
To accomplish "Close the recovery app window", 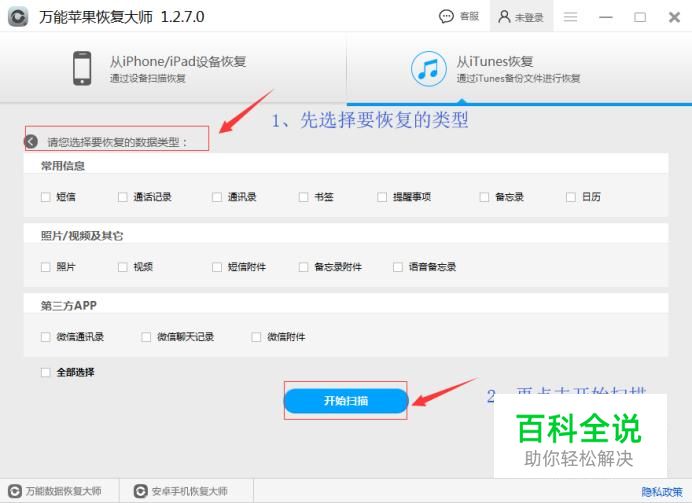I will tap(674, 17).
